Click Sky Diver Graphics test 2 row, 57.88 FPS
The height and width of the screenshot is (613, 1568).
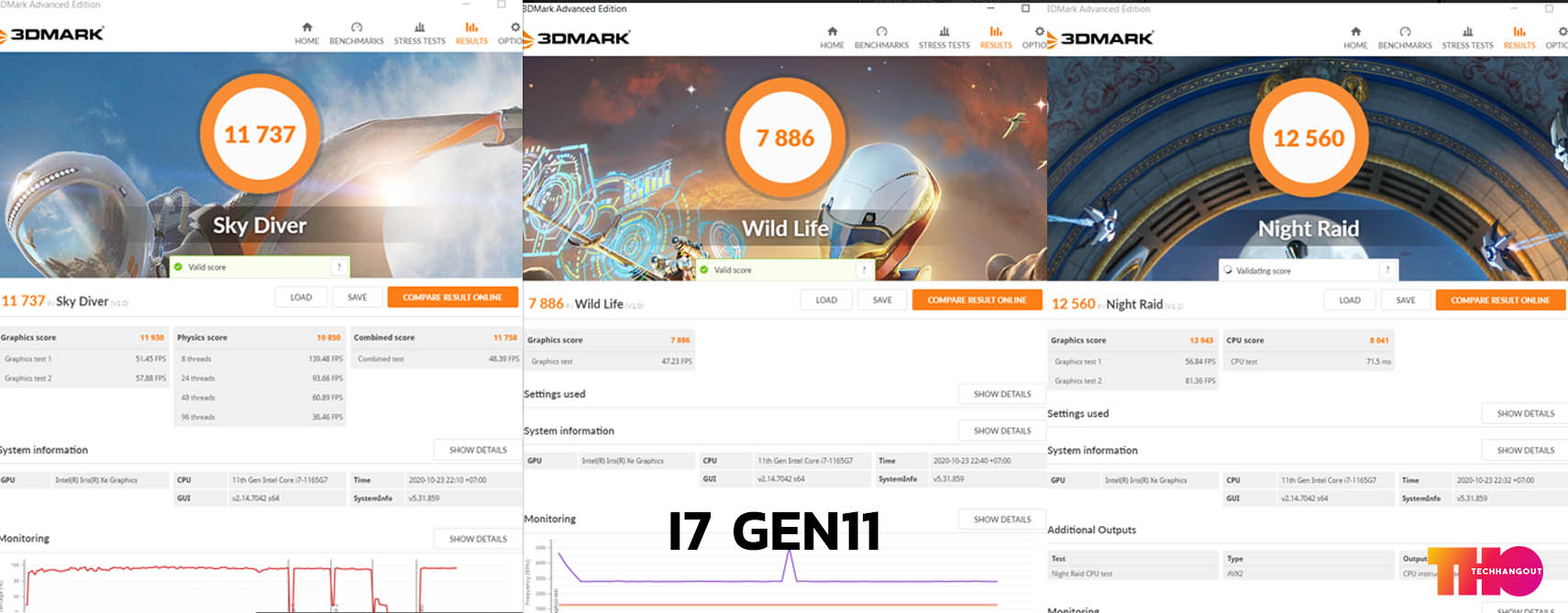[x=84, y=378]
